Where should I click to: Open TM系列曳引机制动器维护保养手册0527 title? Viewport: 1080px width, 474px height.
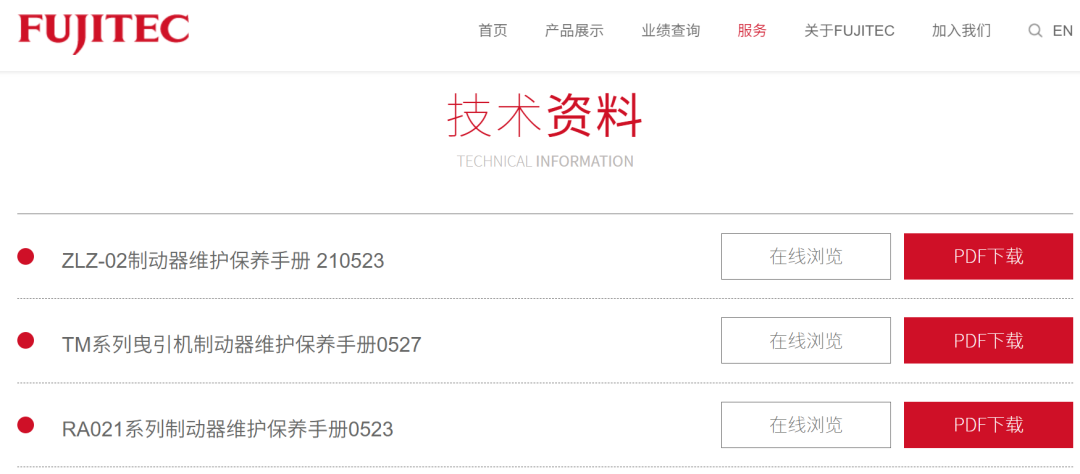242,344
